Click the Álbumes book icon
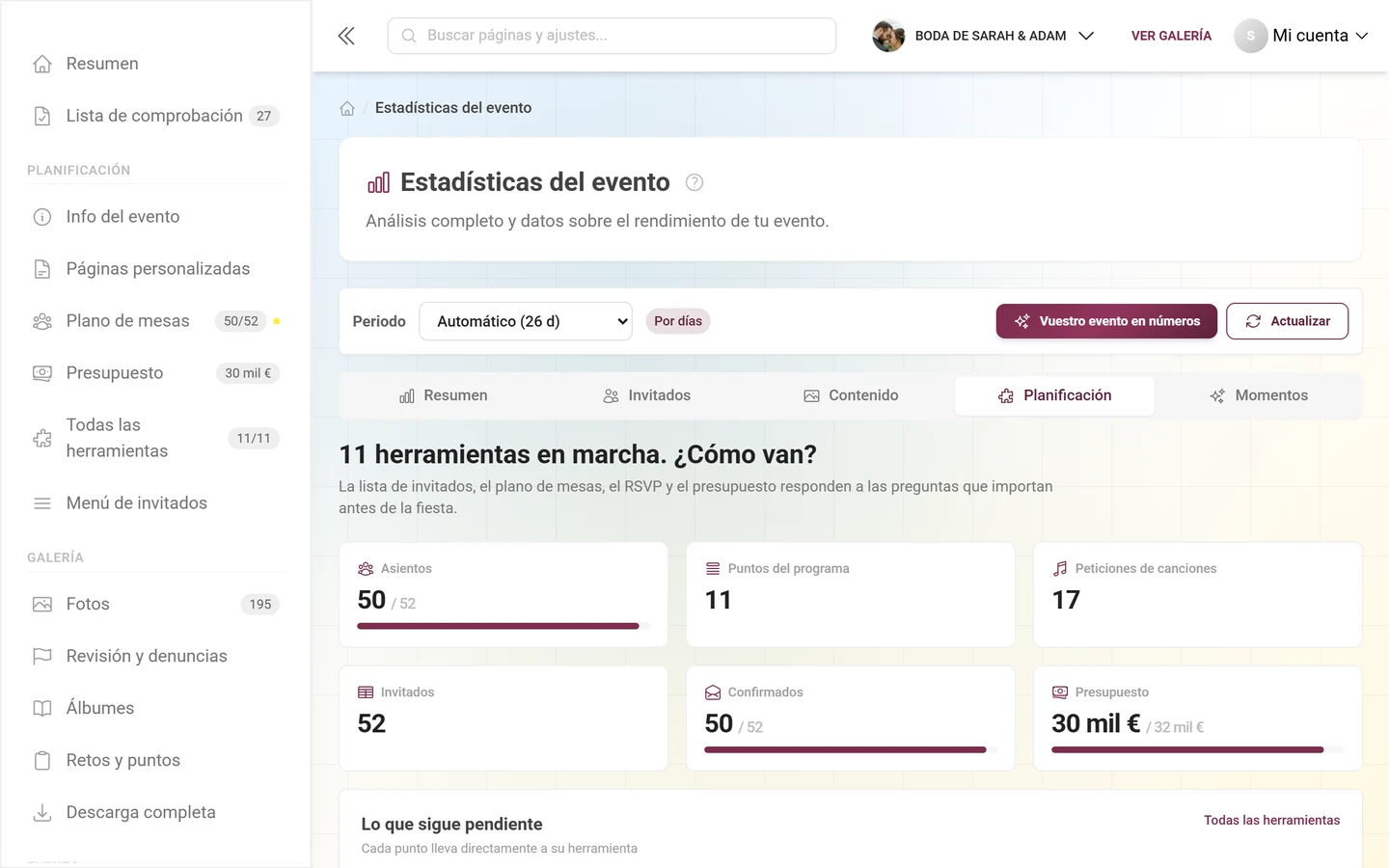Image resolution: width=1389 pixels, height=868 pixels. [42, 708]
